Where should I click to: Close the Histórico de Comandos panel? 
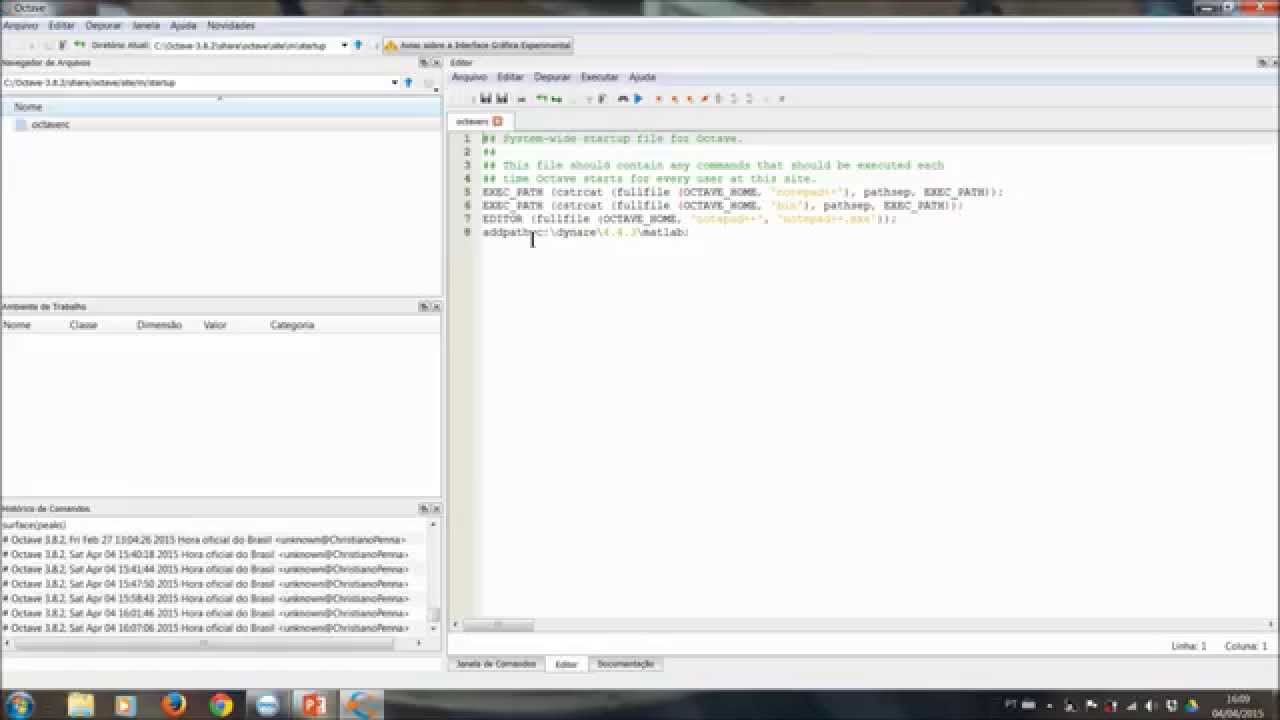point(435,508)
